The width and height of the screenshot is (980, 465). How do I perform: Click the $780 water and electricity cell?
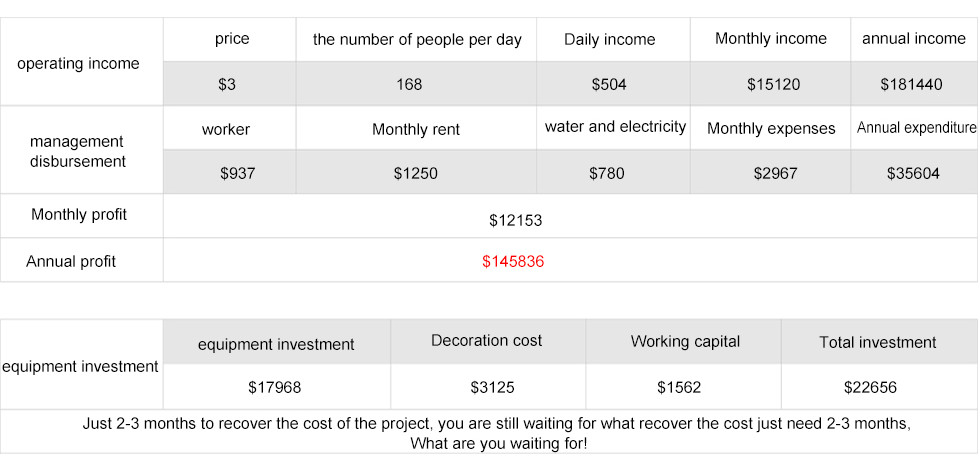coord(606,173)
